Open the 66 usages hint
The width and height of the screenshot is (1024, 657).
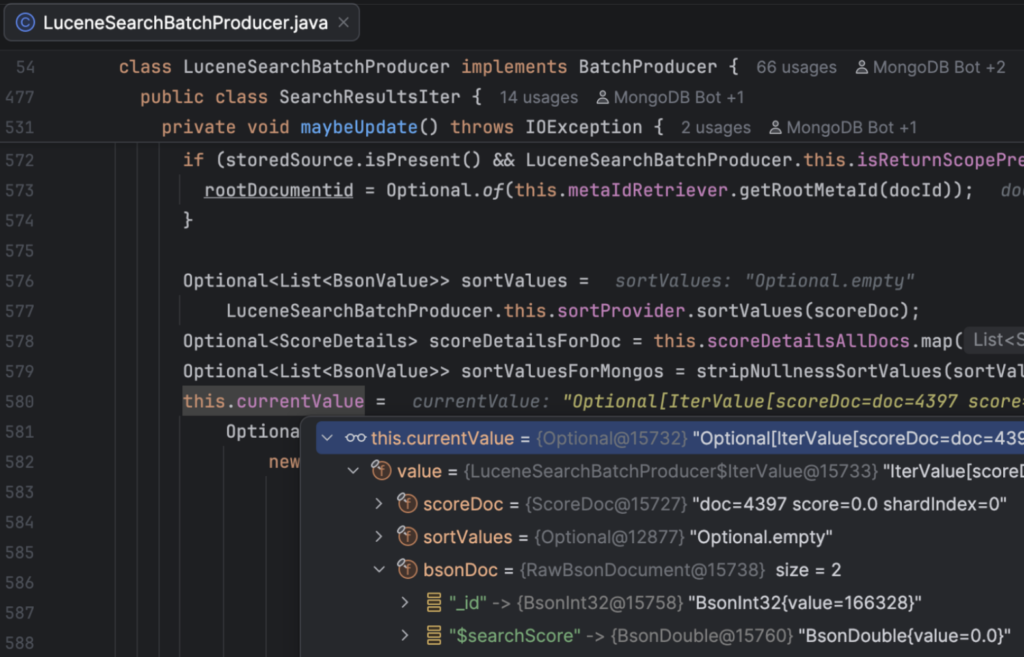click(796, 67)
